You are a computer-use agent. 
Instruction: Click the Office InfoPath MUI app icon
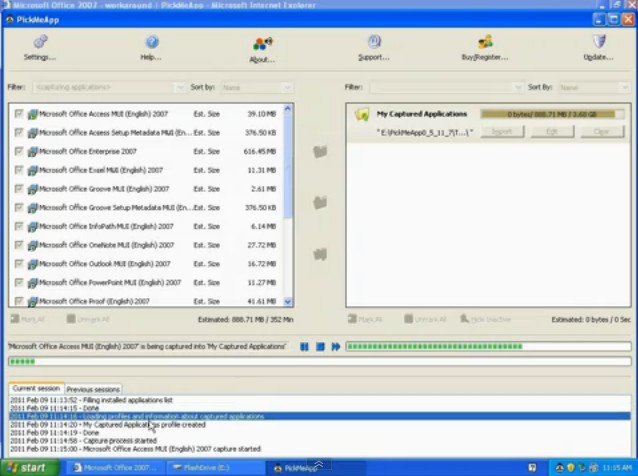pos(33,227)
